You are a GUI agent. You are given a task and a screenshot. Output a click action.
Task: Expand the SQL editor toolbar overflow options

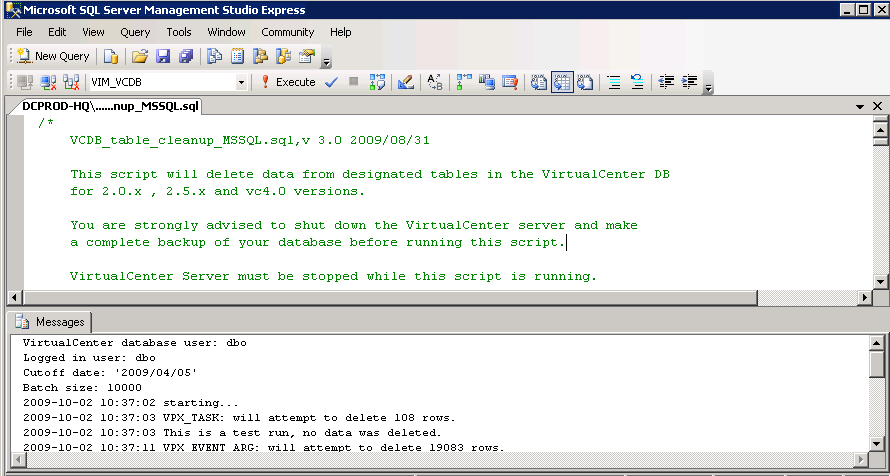[708, 85]
